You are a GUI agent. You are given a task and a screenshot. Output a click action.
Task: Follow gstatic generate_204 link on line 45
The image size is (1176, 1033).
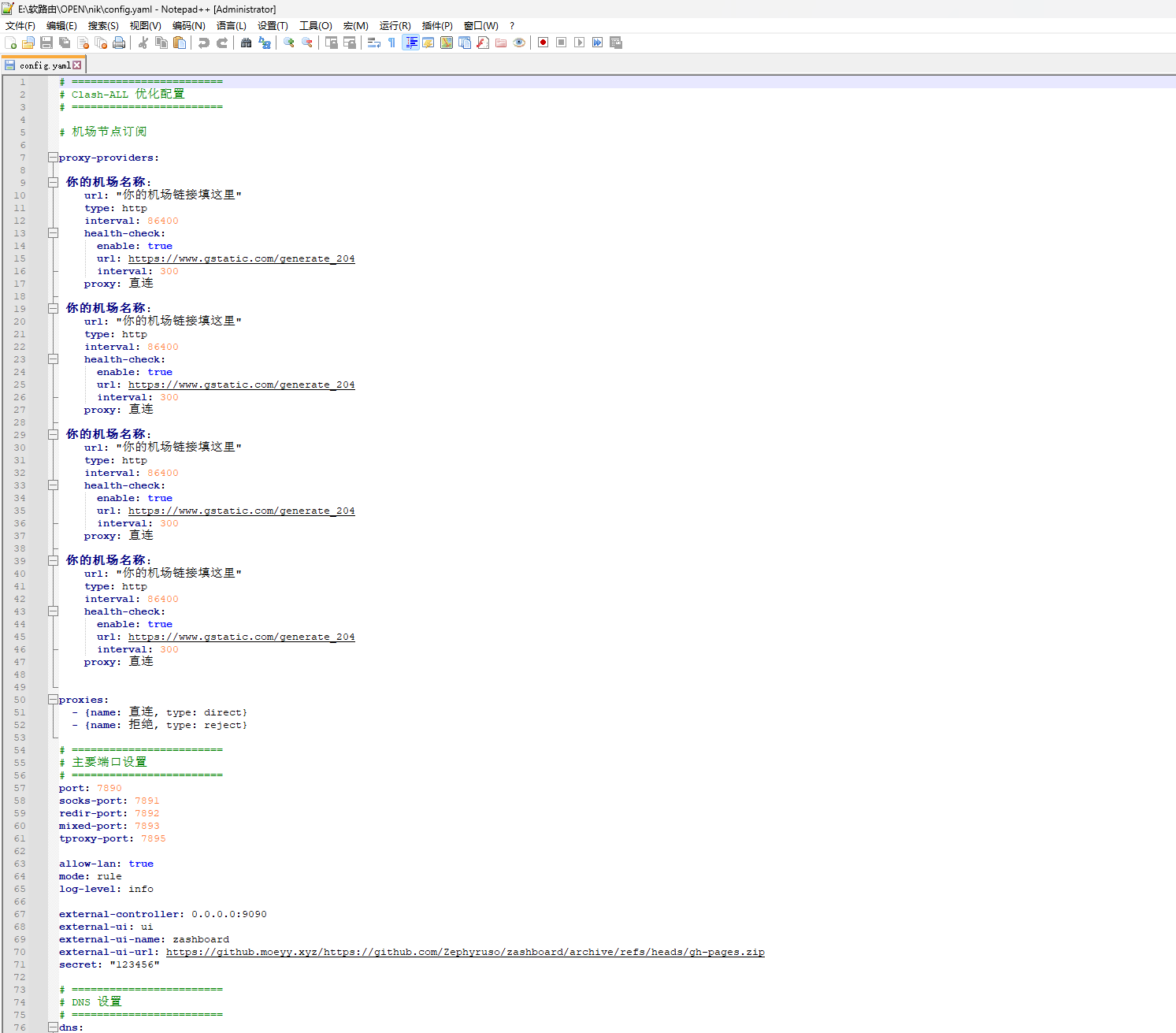[242, 637]
